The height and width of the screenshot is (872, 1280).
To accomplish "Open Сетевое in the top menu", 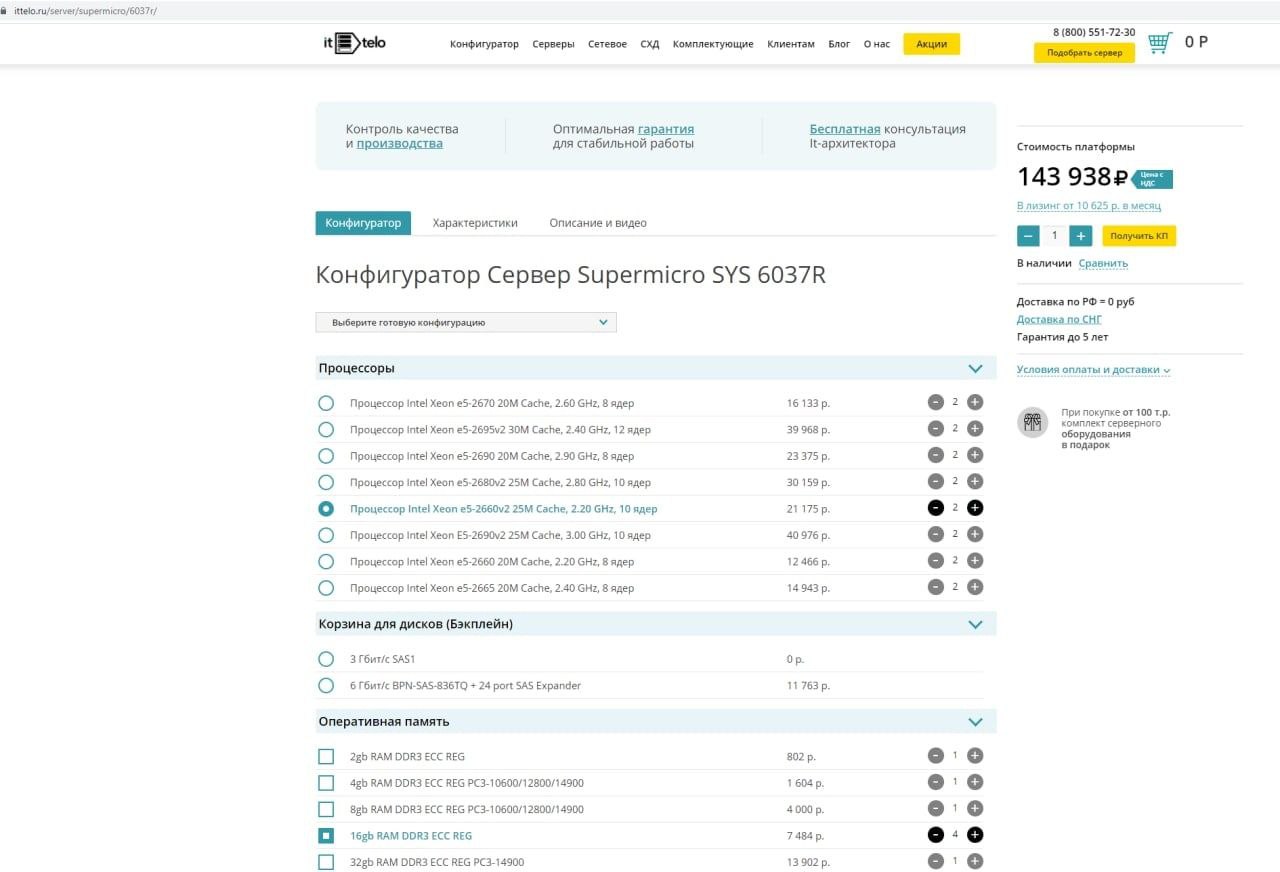I will (x=607, y=44).
